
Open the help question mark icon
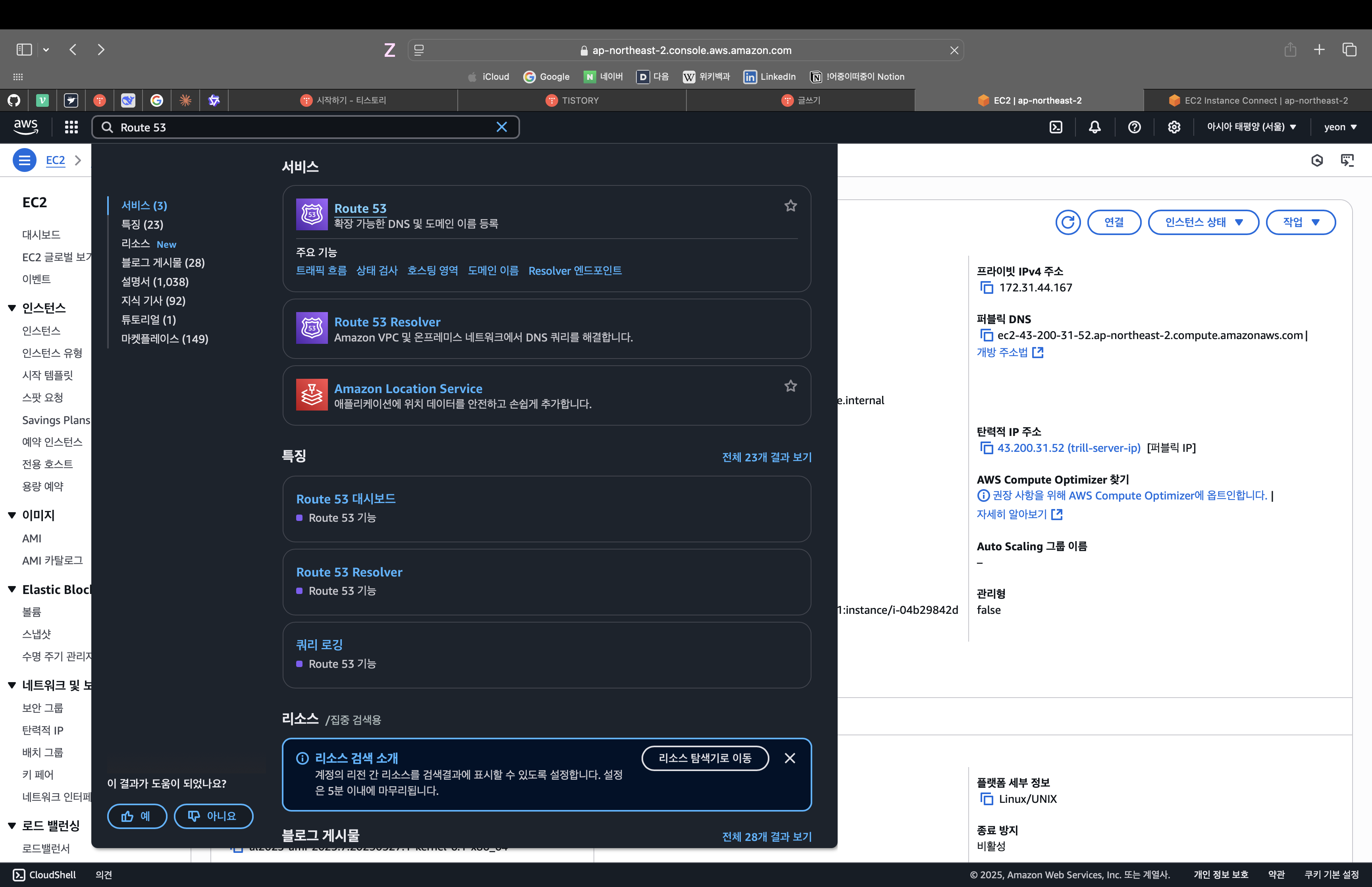pyautogui.click(x=1134, y=127)
